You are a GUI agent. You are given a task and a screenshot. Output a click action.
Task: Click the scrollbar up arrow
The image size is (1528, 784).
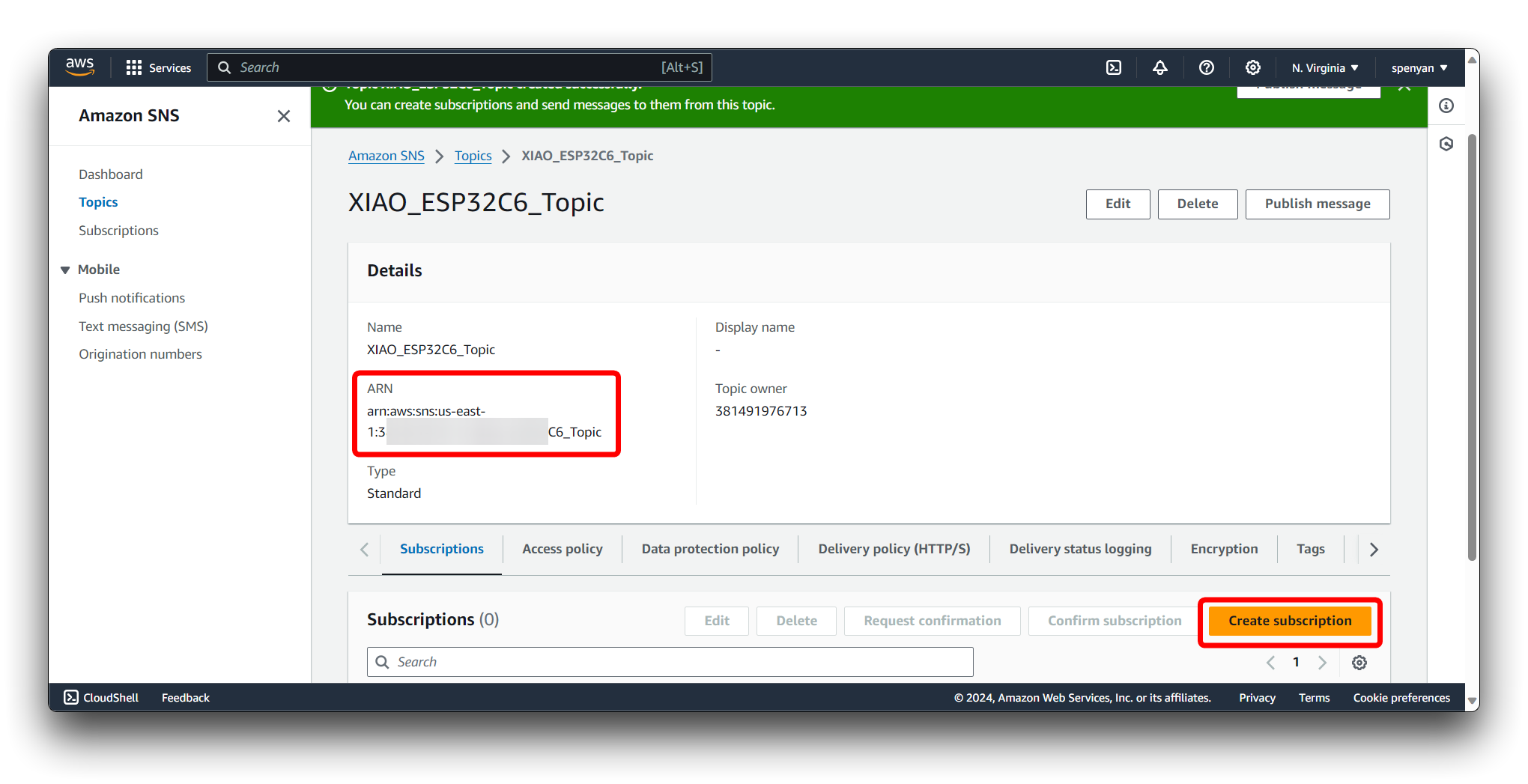(1472, 58)
